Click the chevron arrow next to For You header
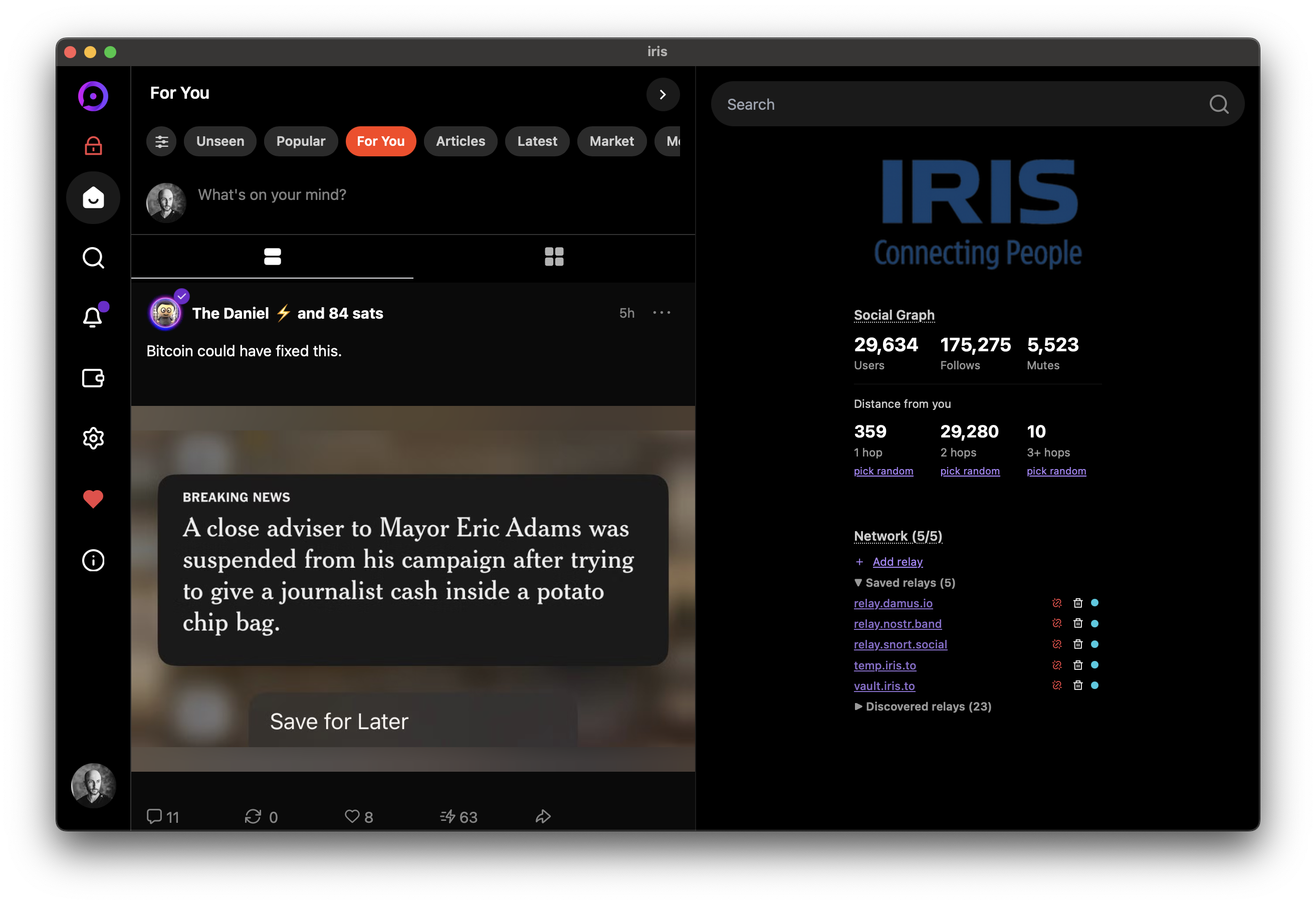This screenshot has width=1316, height=905. pos(663,94)
